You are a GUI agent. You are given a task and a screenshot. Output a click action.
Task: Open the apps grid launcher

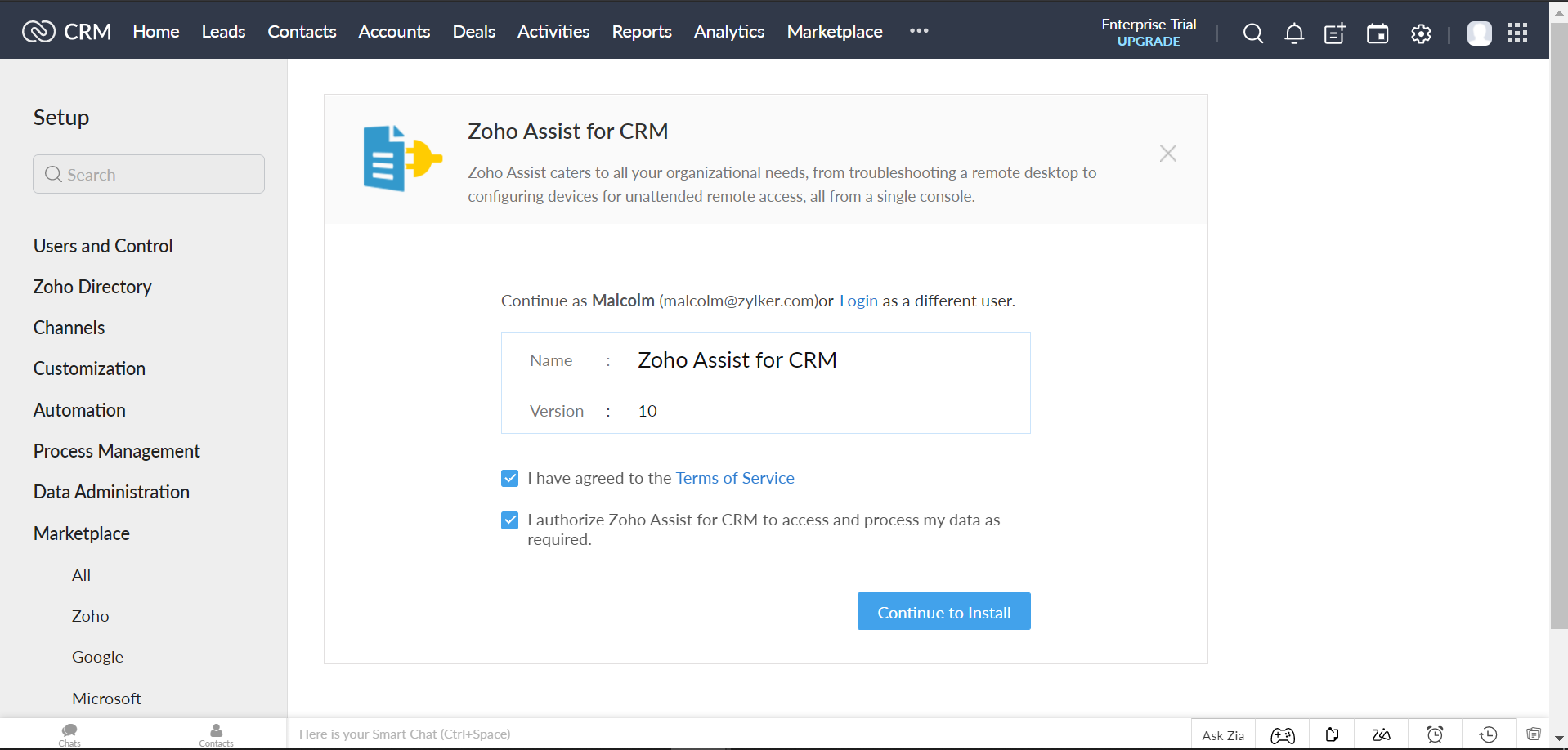point(1517,33)
